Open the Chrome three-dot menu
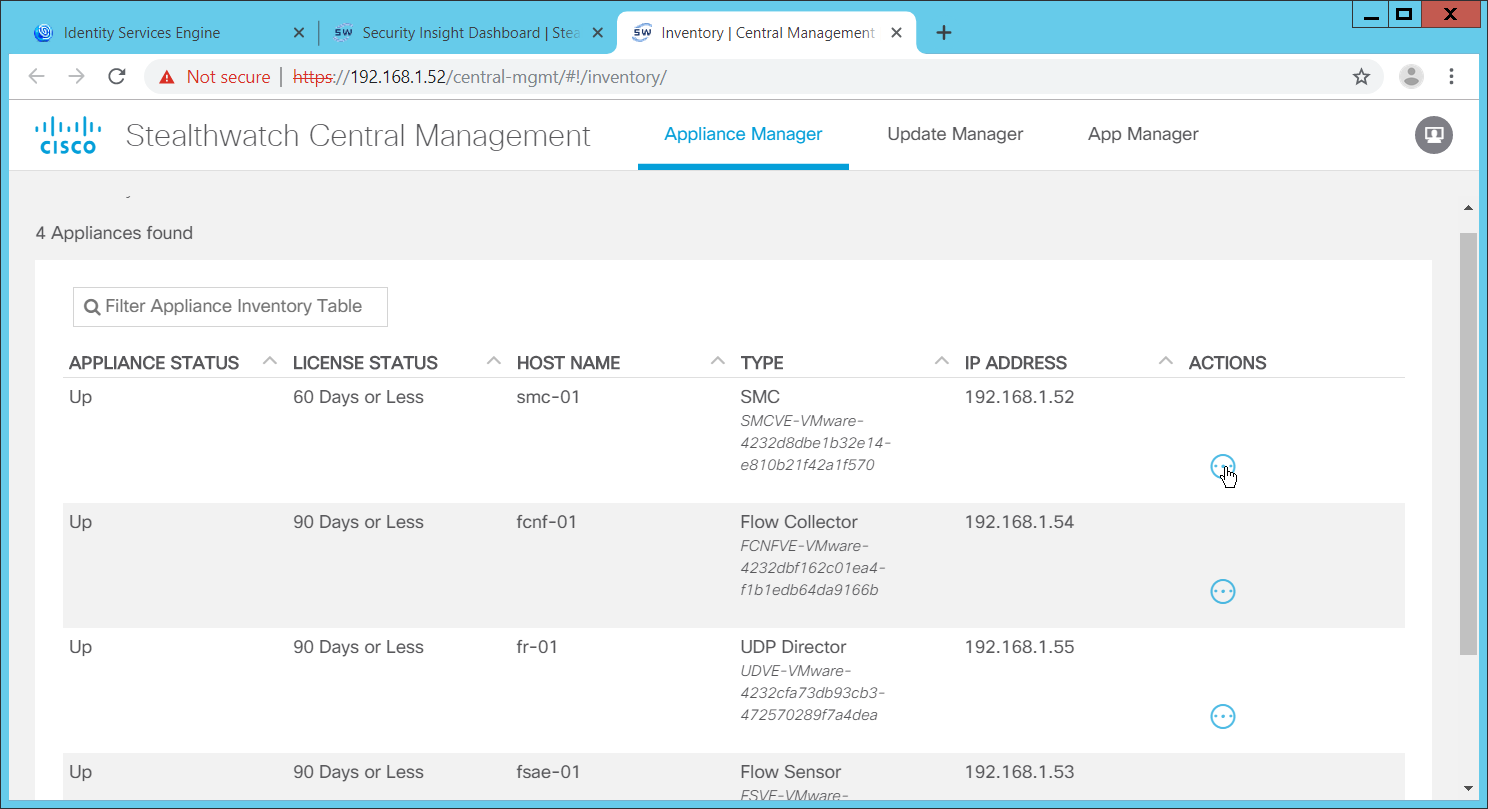The width and height of the screenshot is (1488, 809). [x=1451, y=77]
